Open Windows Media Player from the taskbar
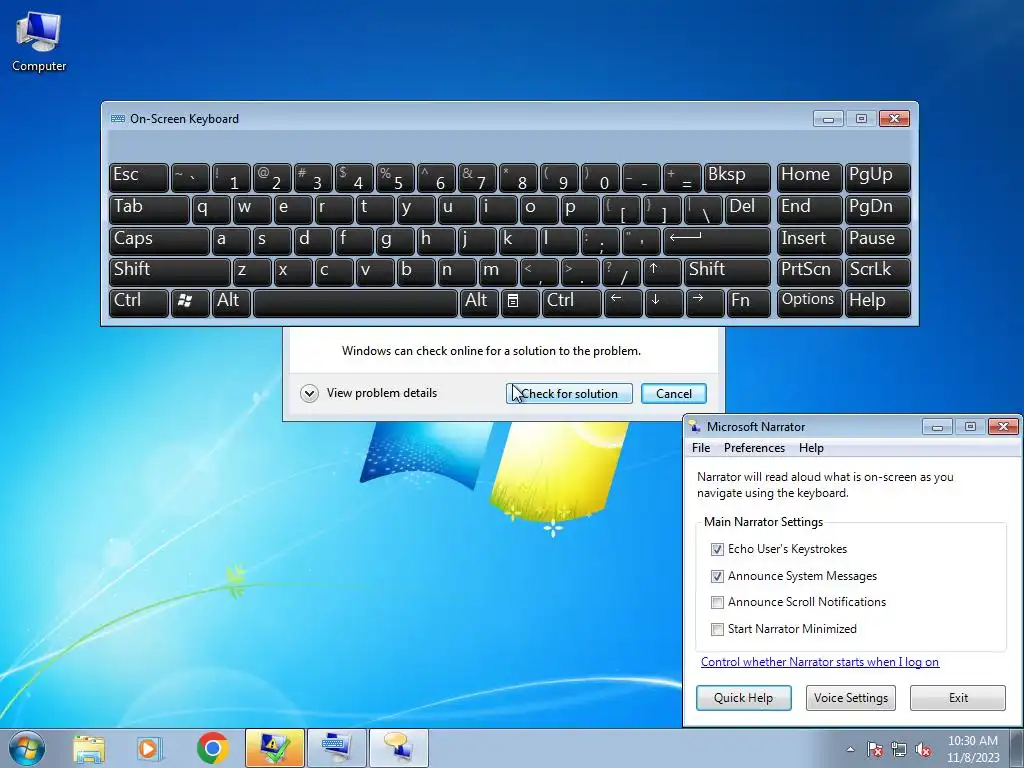Screen dimensions: 1024x768 tap(150, 748)
